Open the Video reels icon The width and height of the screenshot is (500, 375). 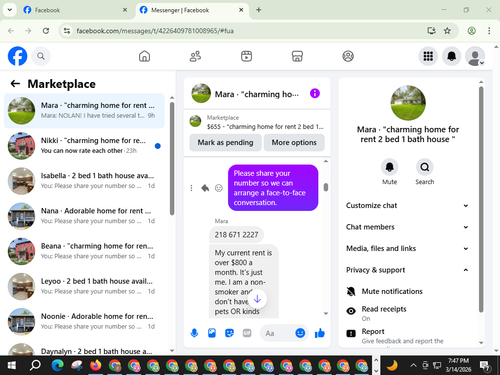click(246, 56)
